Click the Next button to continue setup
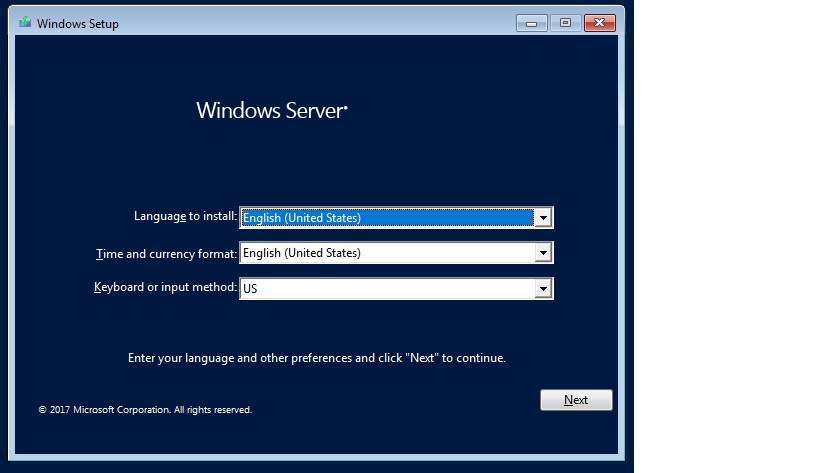The image size is (819, 473). [576, 400]
